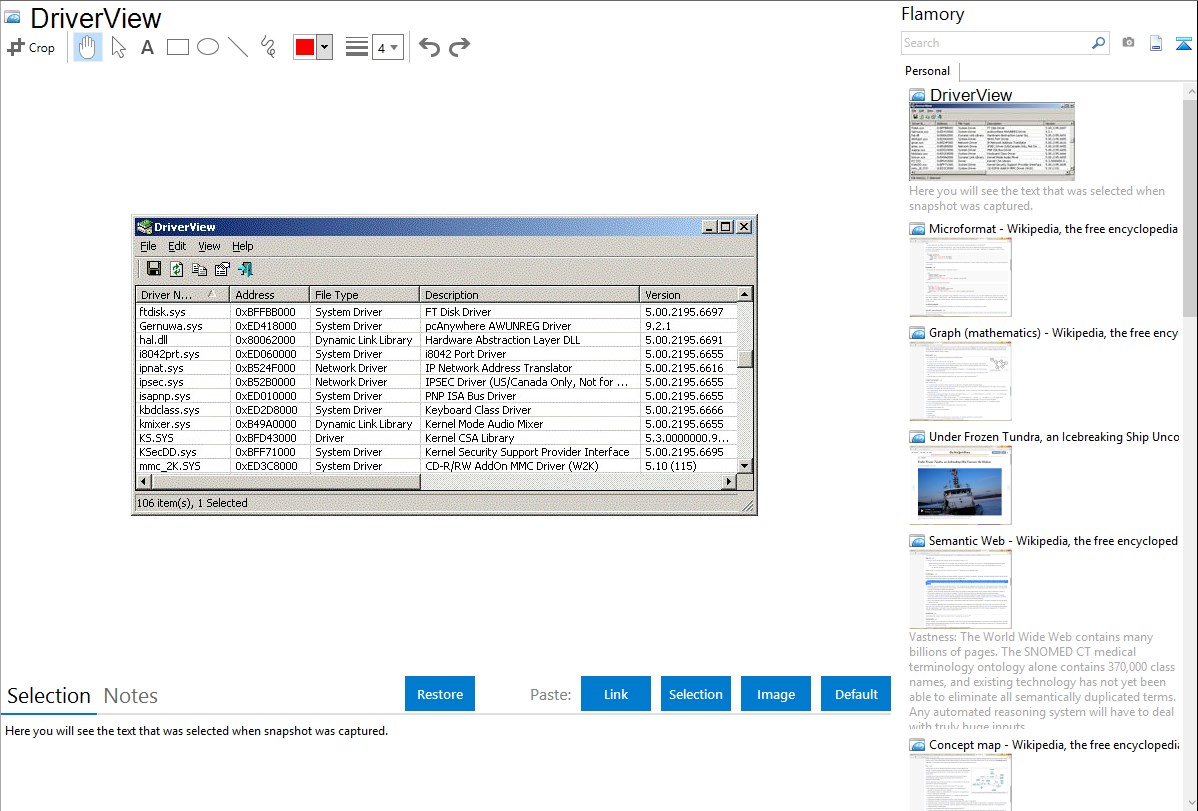The image size is (1198, 811).
Task: Click the blue icon right of the page icon
Action: [1183, 43]
